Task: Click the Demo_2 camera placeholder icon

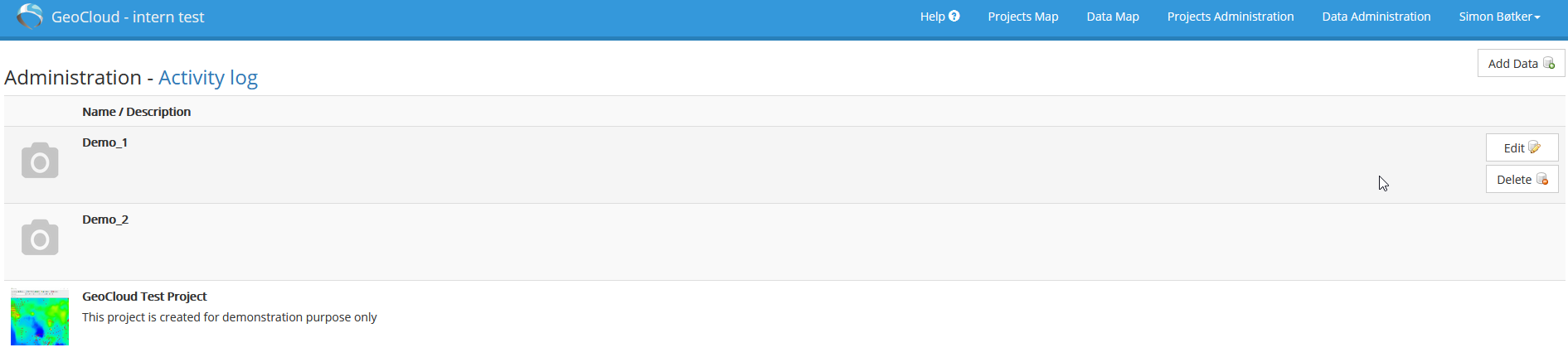Action: point(40,237)
